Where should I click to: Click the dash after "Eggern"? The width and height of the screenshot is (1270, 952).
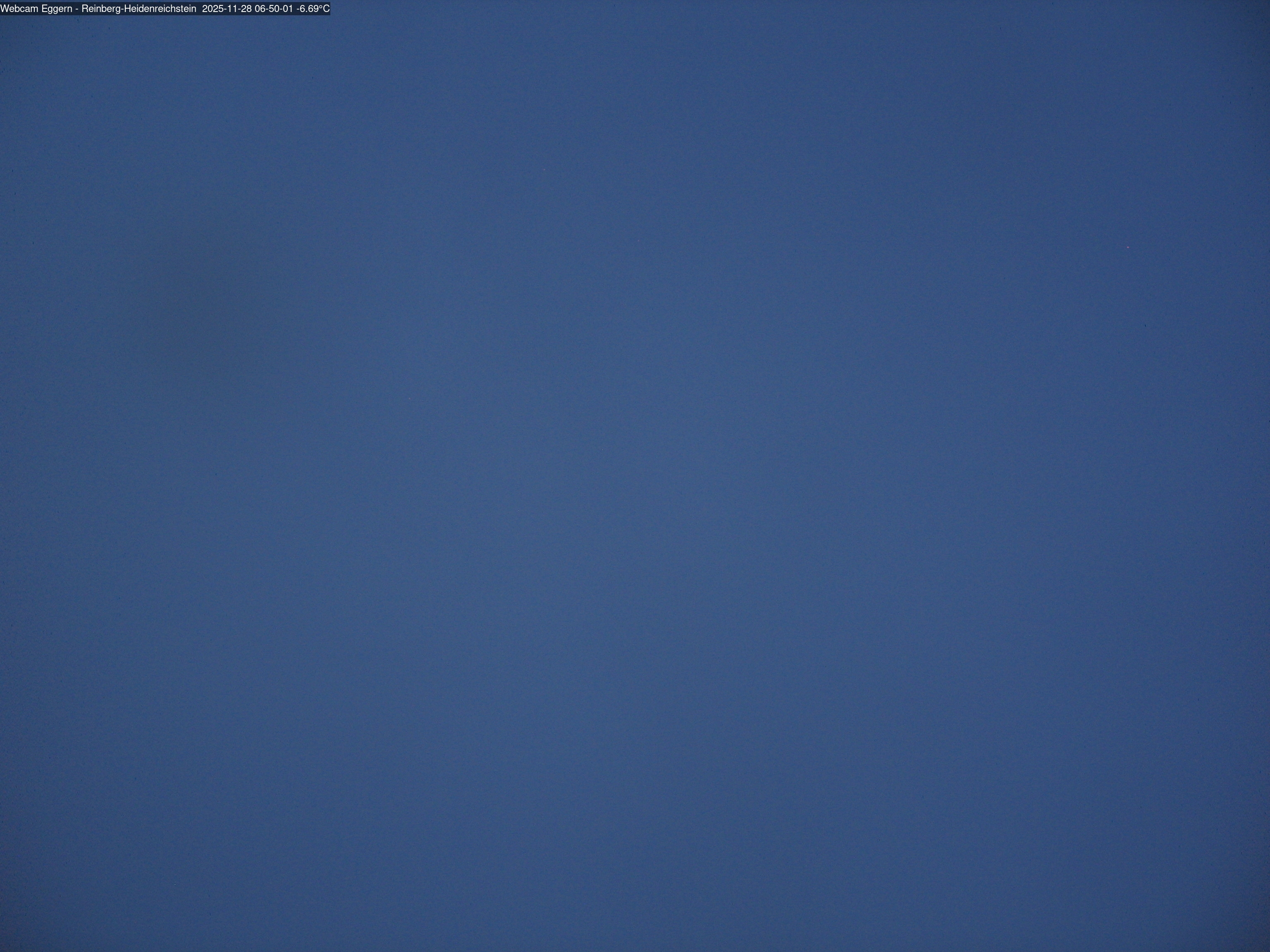77,9
